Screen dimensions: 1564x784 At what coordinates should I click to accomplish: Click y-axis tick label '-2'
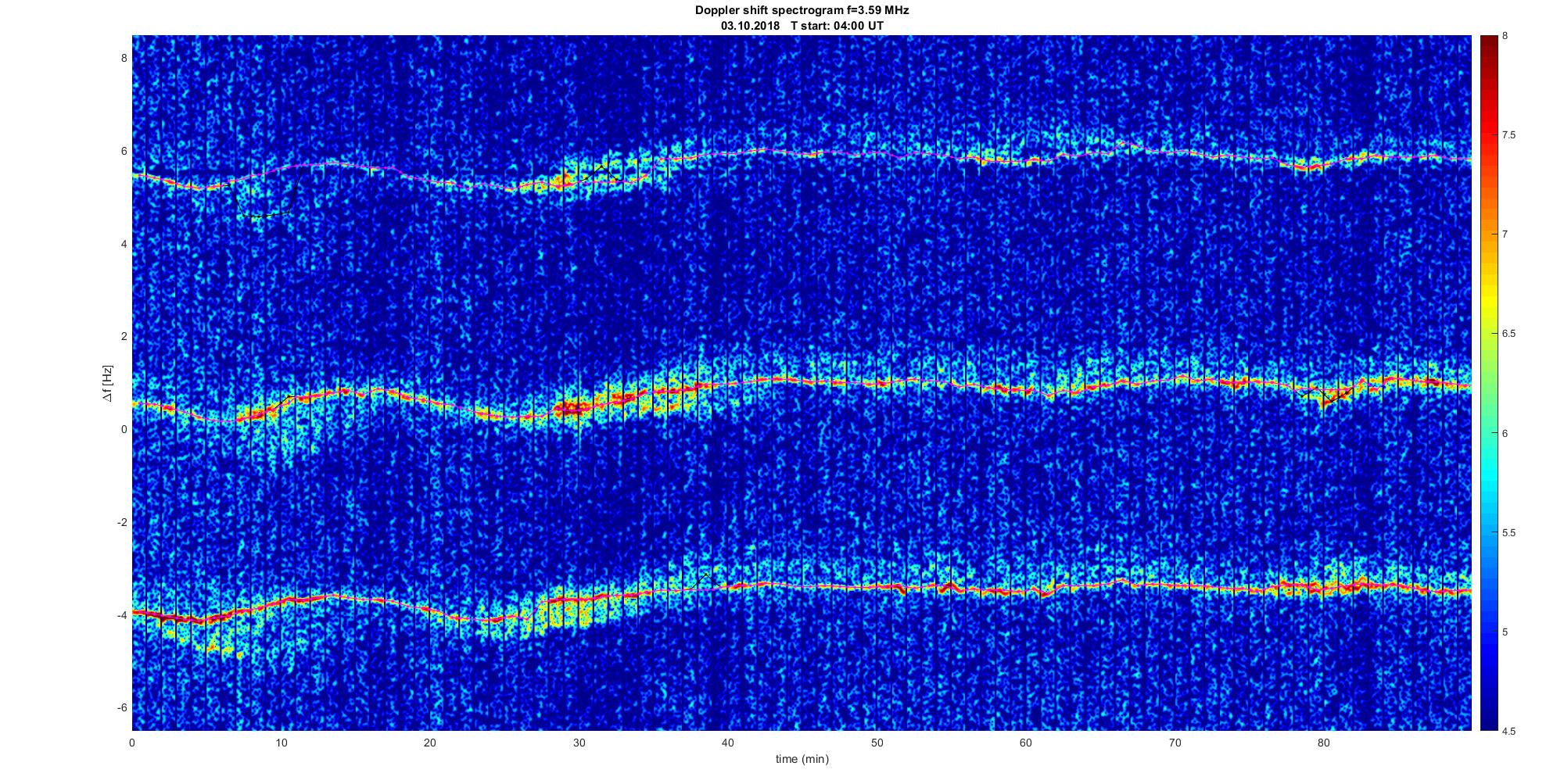tap(121, 522)
